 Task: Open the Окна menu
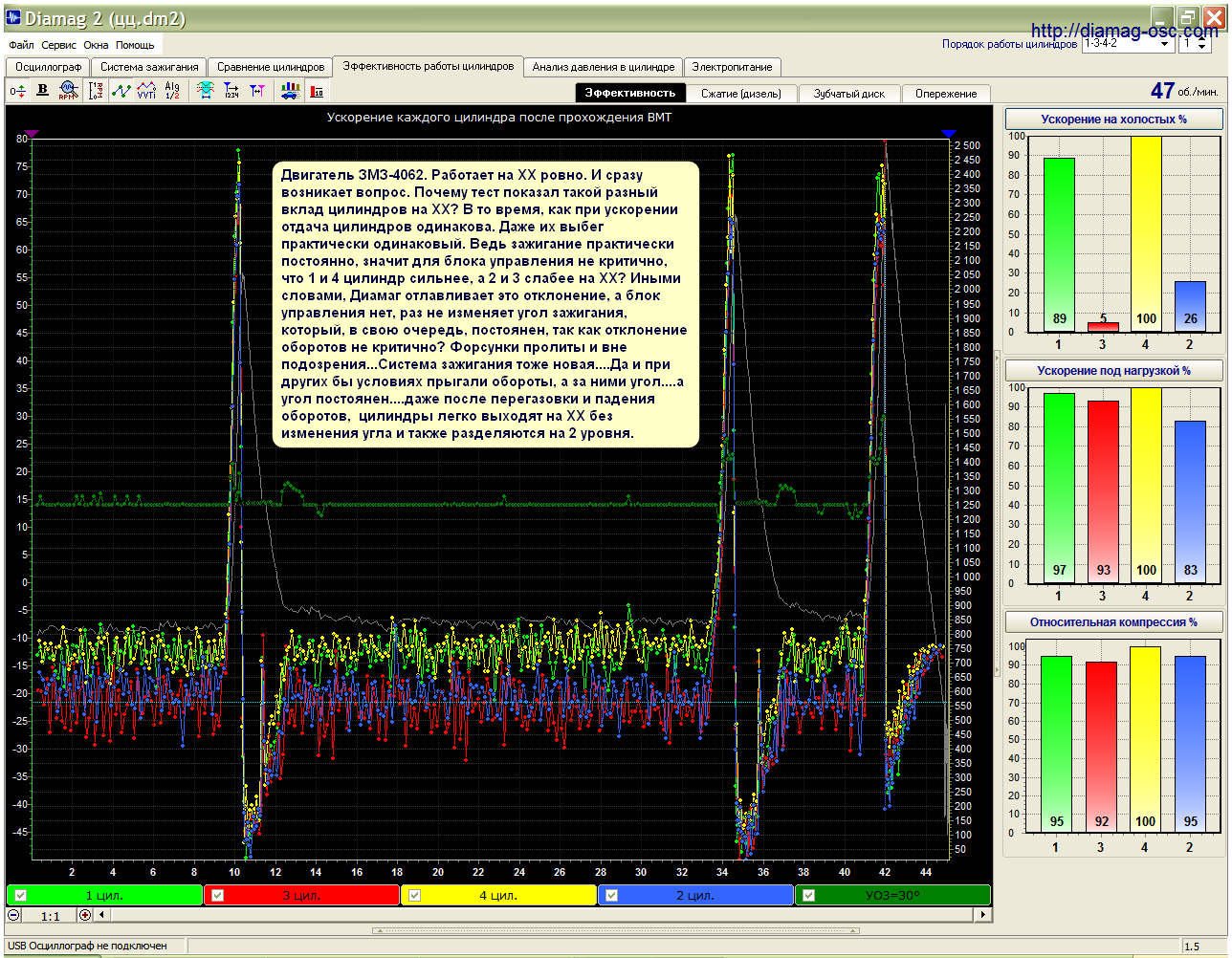pyautogui.click(x=97, y=45)
